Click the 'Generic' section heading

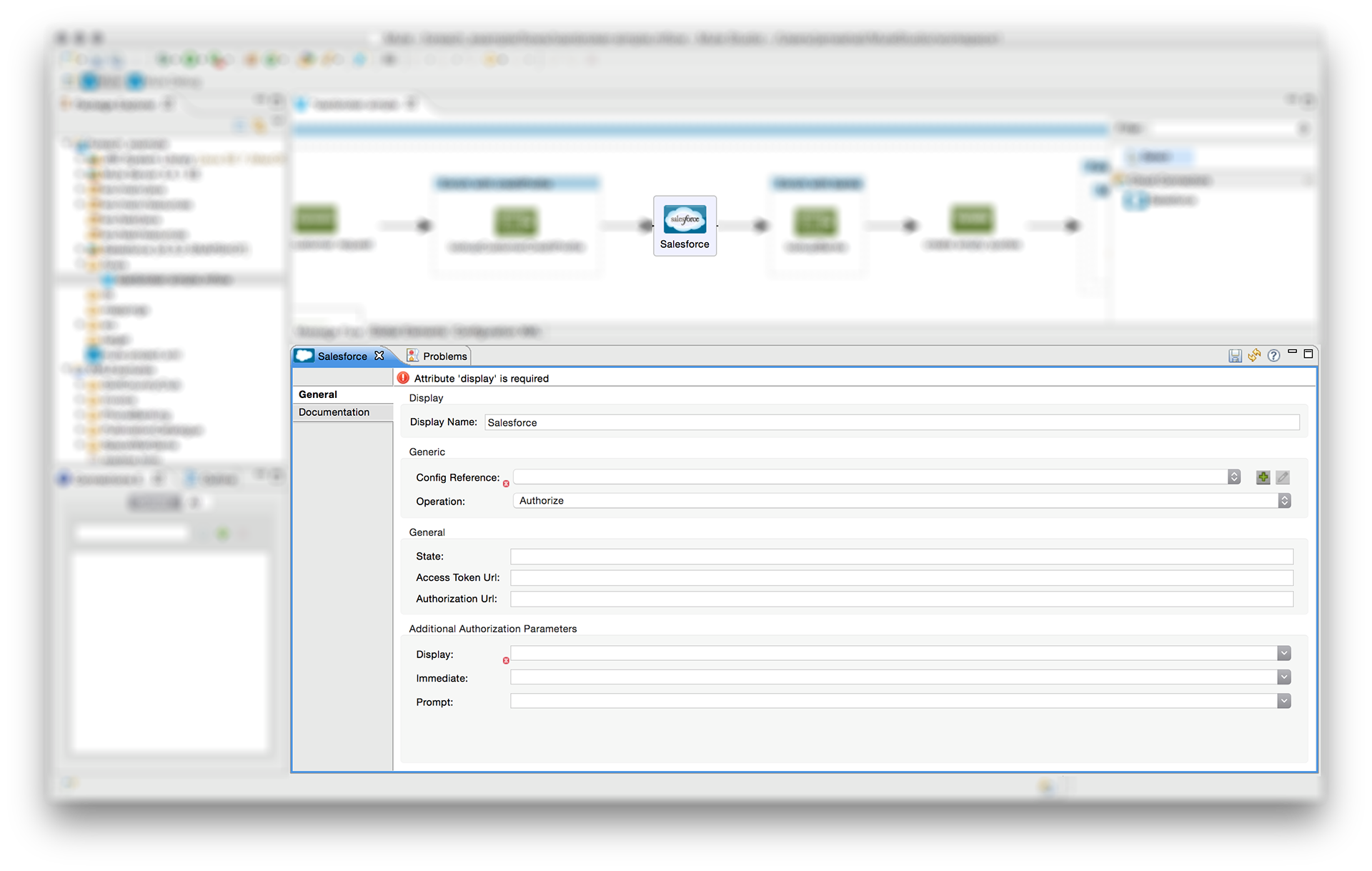pyautogui.click(x=427, y=452)
